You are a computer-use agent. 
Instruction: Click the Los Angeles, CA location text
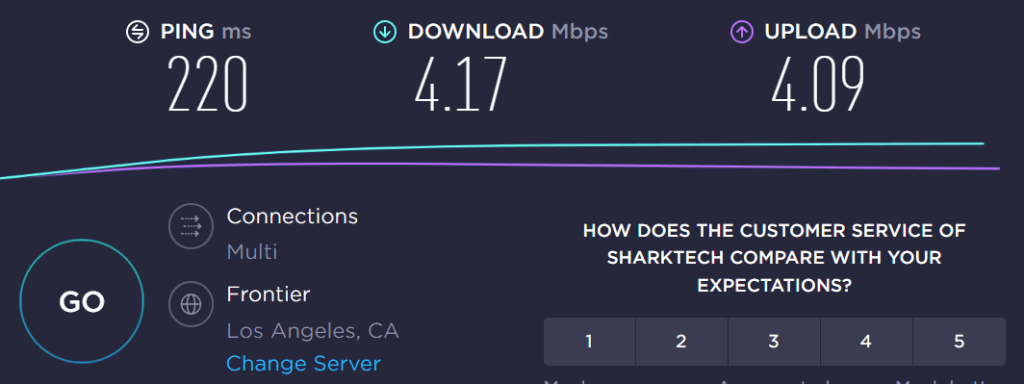313,331
